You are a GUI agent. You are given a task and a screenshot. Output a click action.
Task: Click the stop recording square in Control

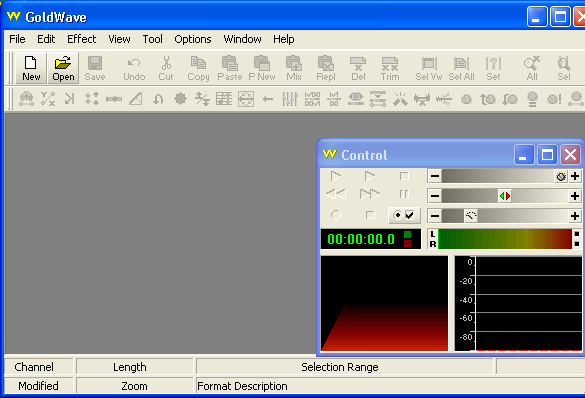370,215
